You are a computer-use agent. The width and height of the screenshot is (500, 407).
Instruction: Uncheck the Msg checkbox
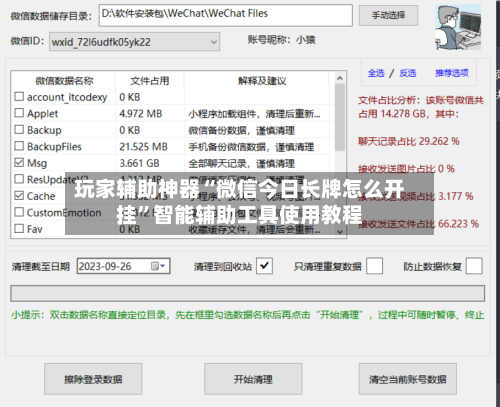[x=19, y=162]
